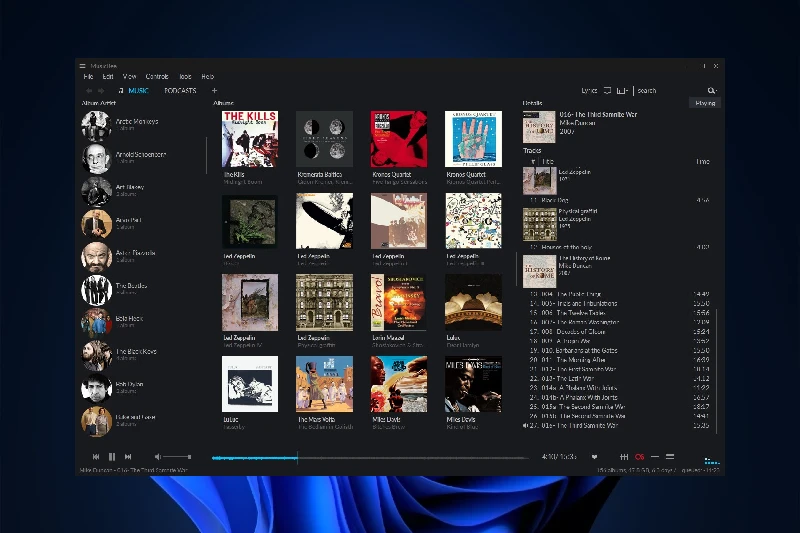Screen dimensions: 800x533
Task: Click the search magnifier icon
Action: (711, 90)
